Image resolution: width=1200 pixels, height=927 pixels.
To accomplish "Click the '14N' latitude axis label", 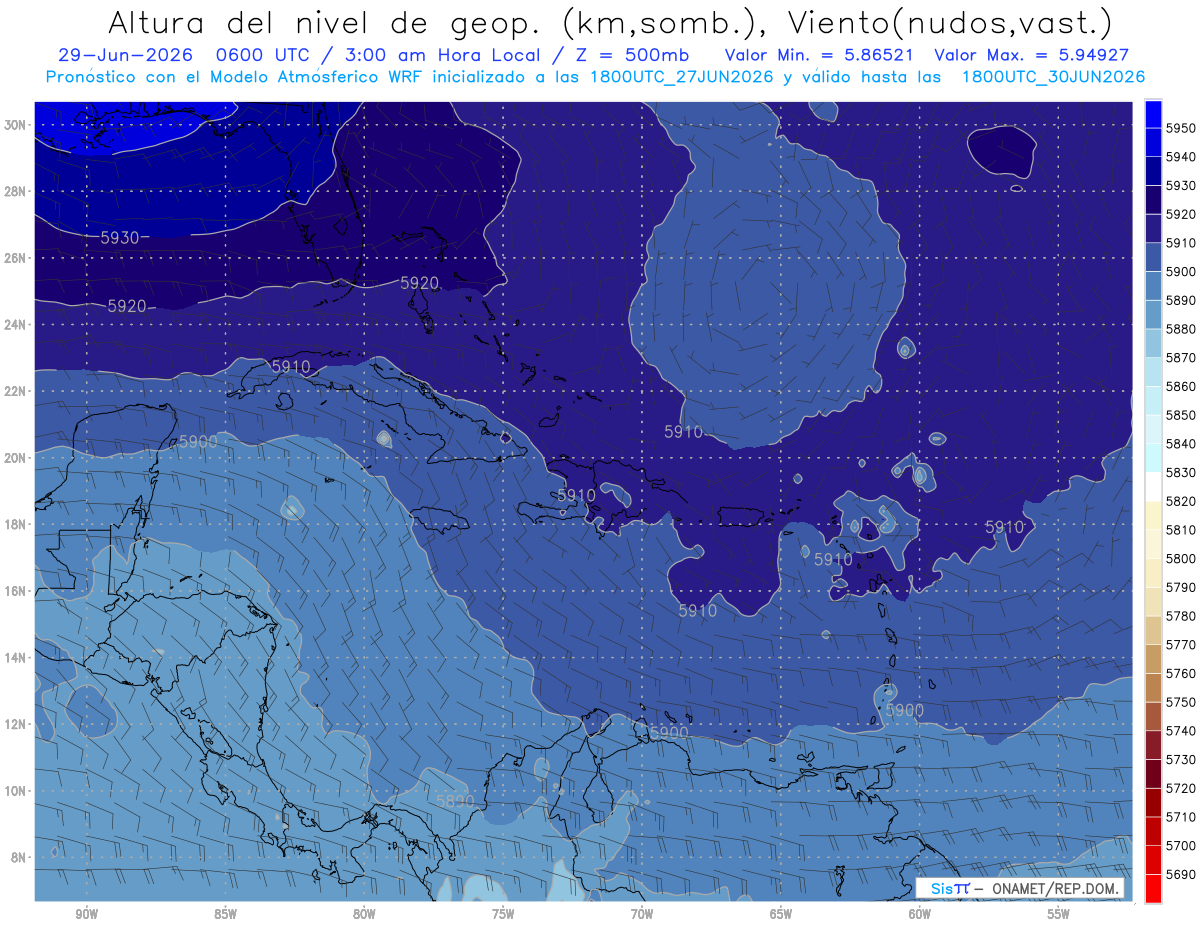I will point(16,657).
